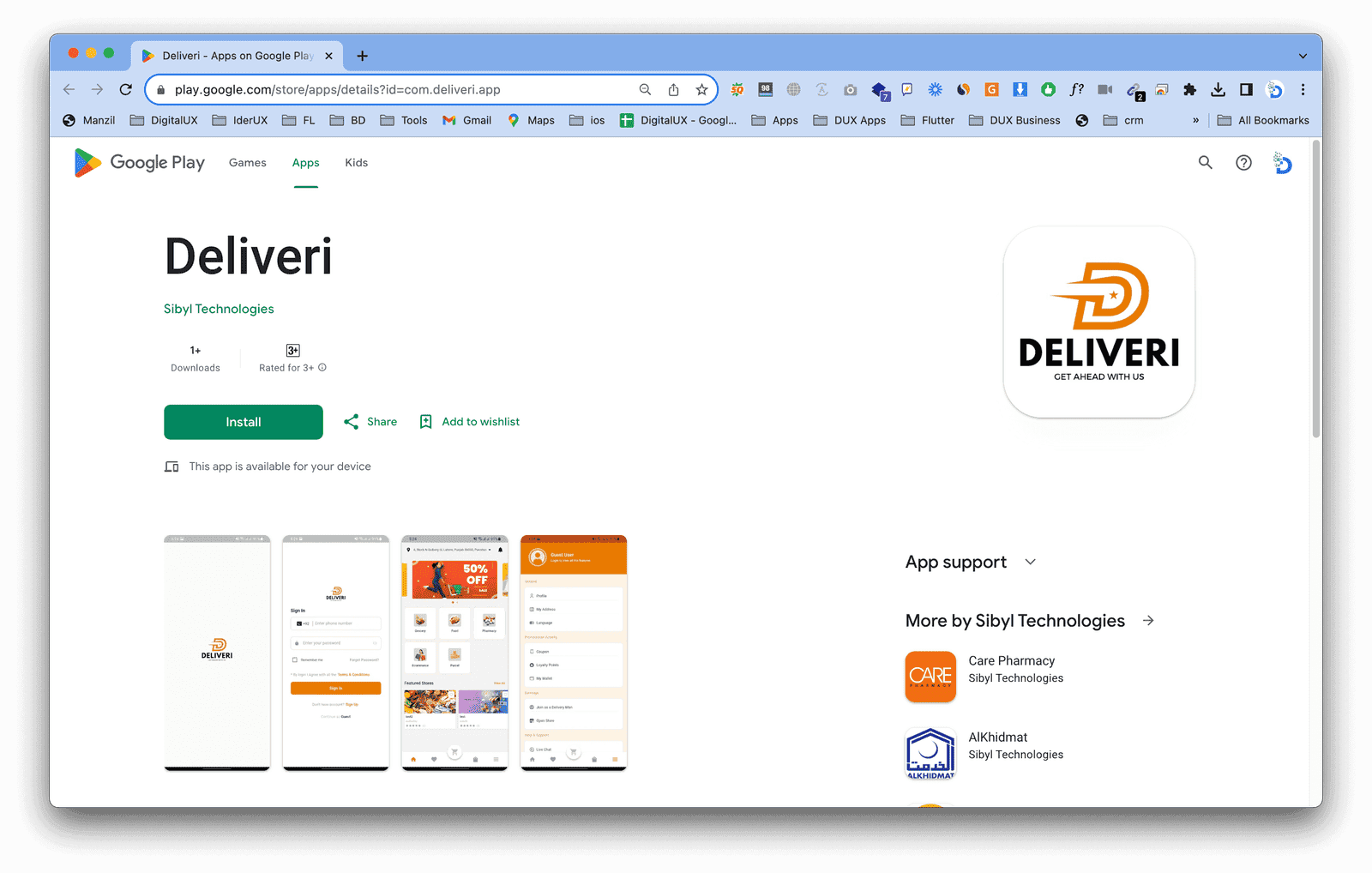Bookmark this page with the star icon
This screenshot has height=873, width=1372.
coord(701,89)
